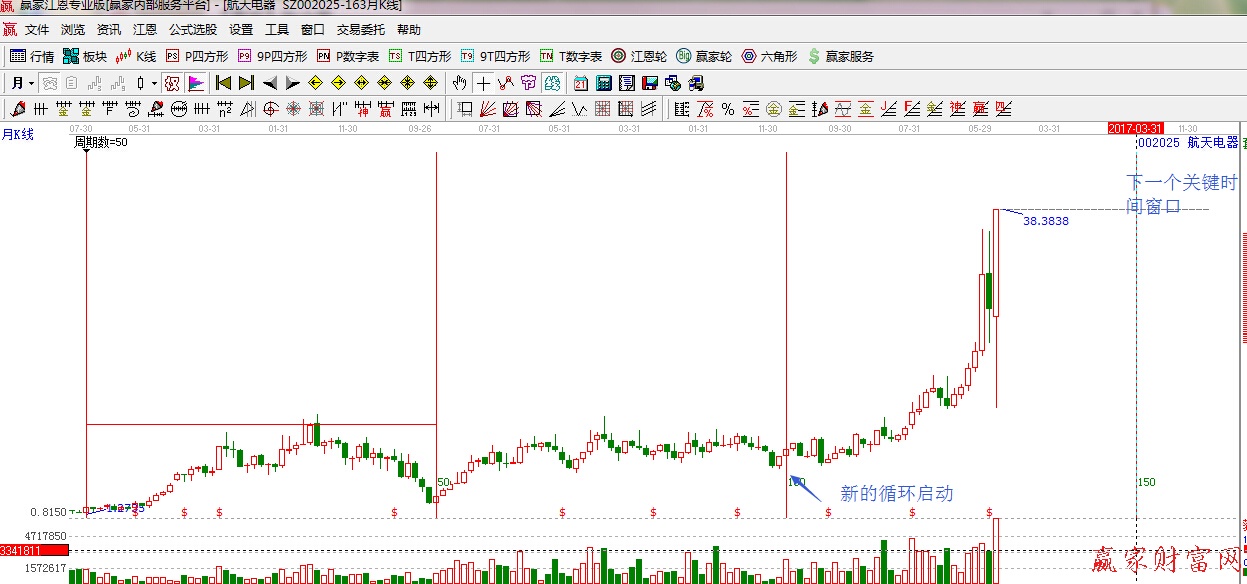This screenshot has height=584, width=1247.
Task: Open the P四方形 square tool
Action: [x=197, y=57]
